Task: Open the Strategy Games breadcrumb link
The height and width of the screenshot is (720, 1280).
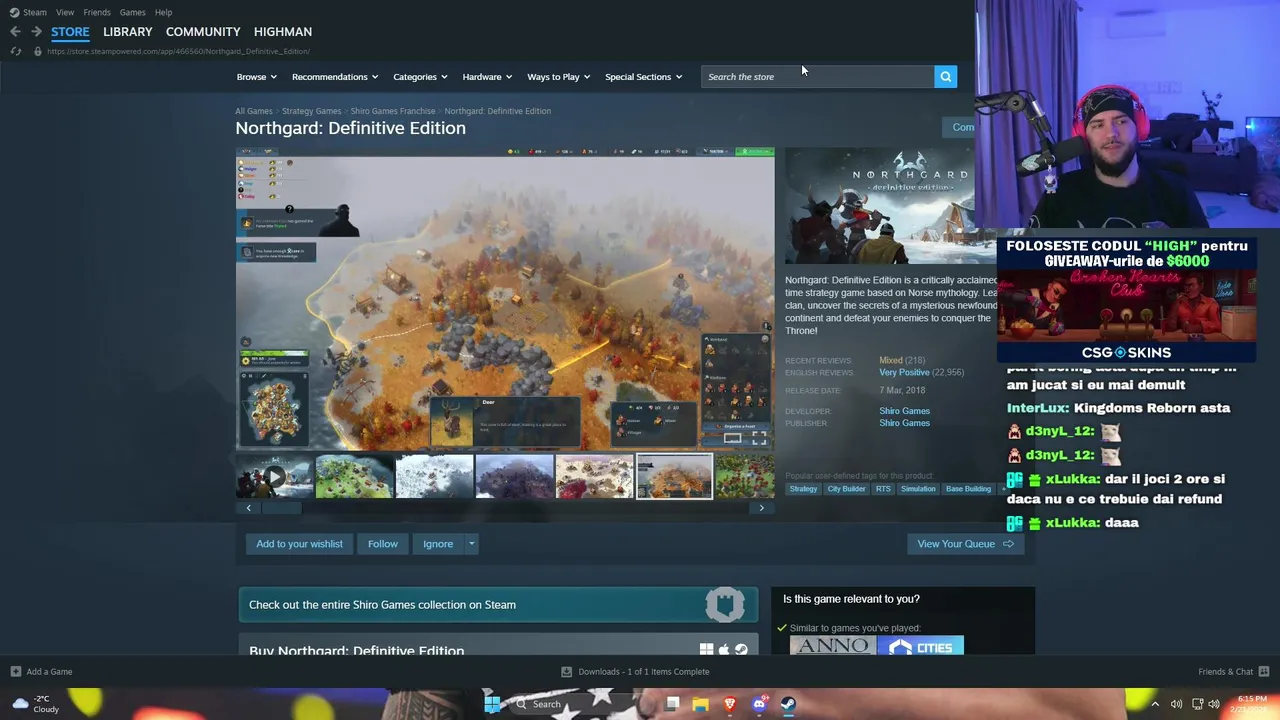Action: point(311,111)
